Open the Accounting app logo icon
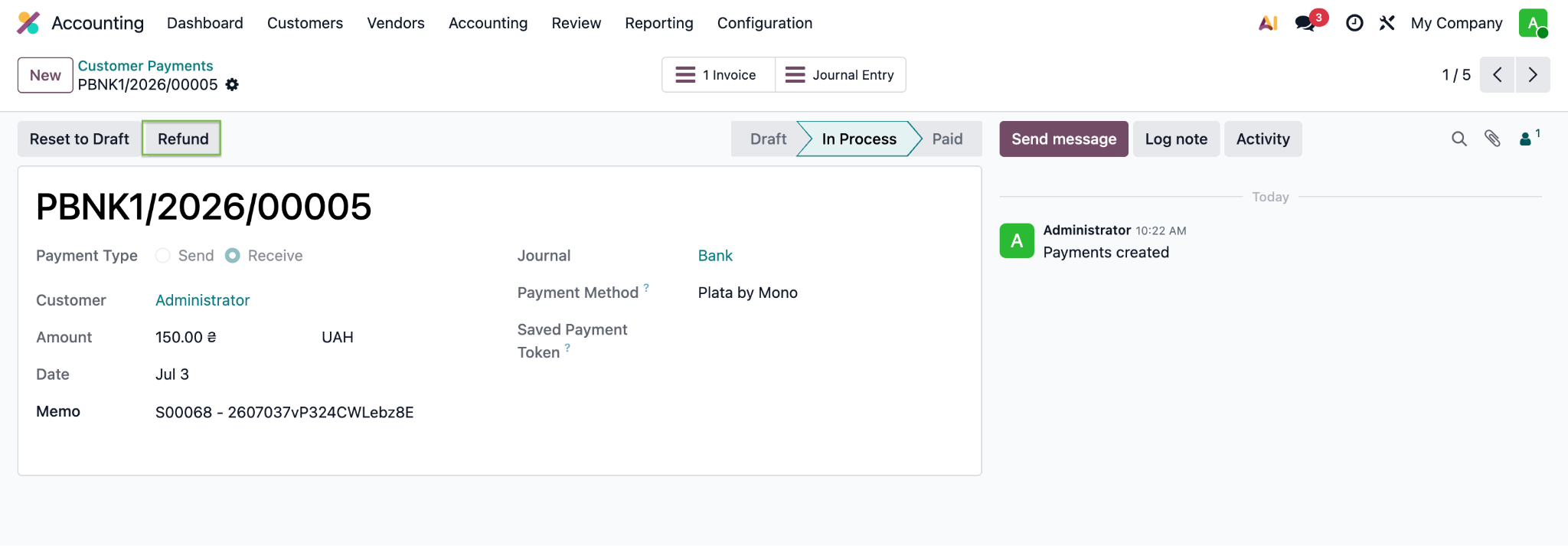 coord(28,23)
